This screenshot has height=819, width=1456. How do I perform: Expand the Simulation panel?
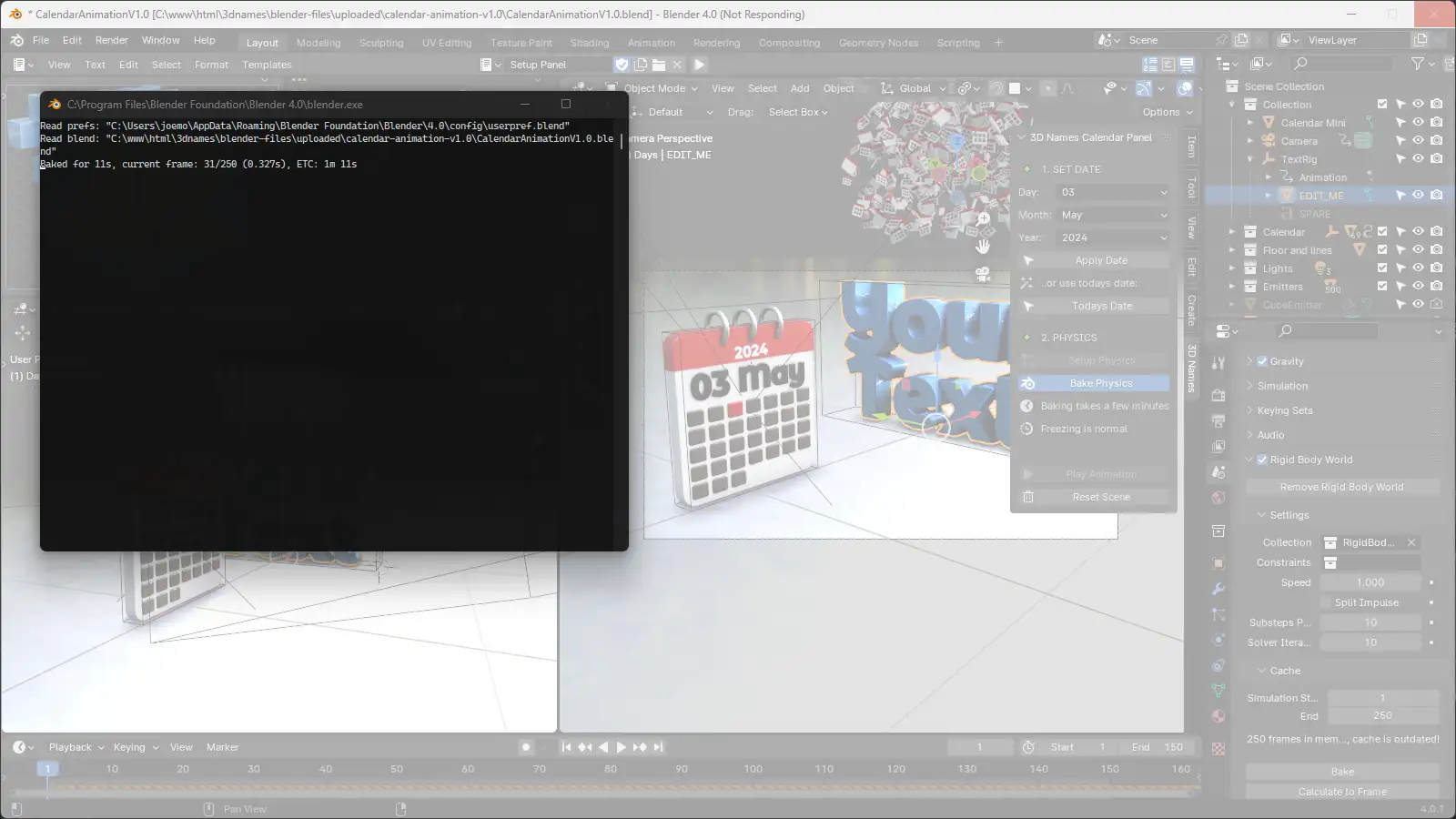(1282, 386)
